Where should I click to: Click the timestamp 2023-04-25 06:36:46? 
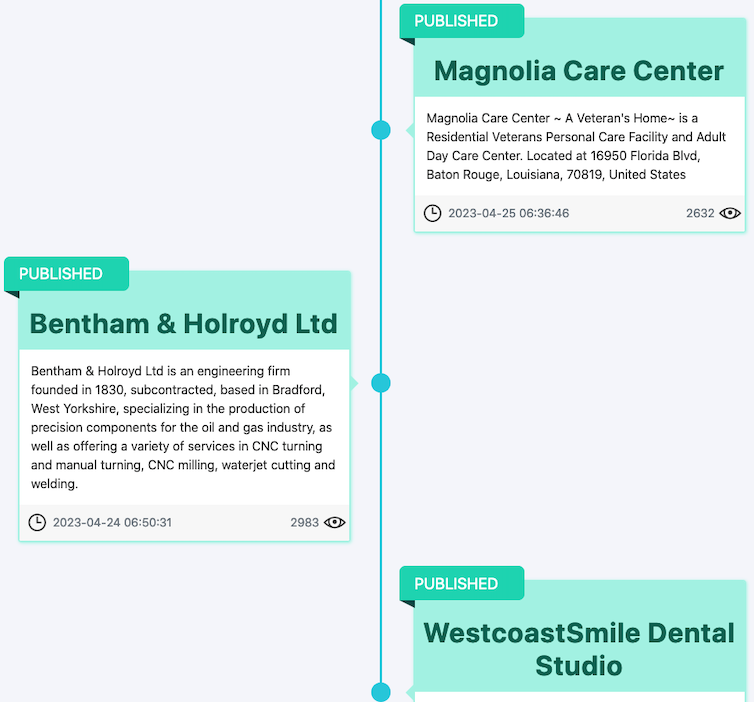pyautogui.click(x=508, y=213)
